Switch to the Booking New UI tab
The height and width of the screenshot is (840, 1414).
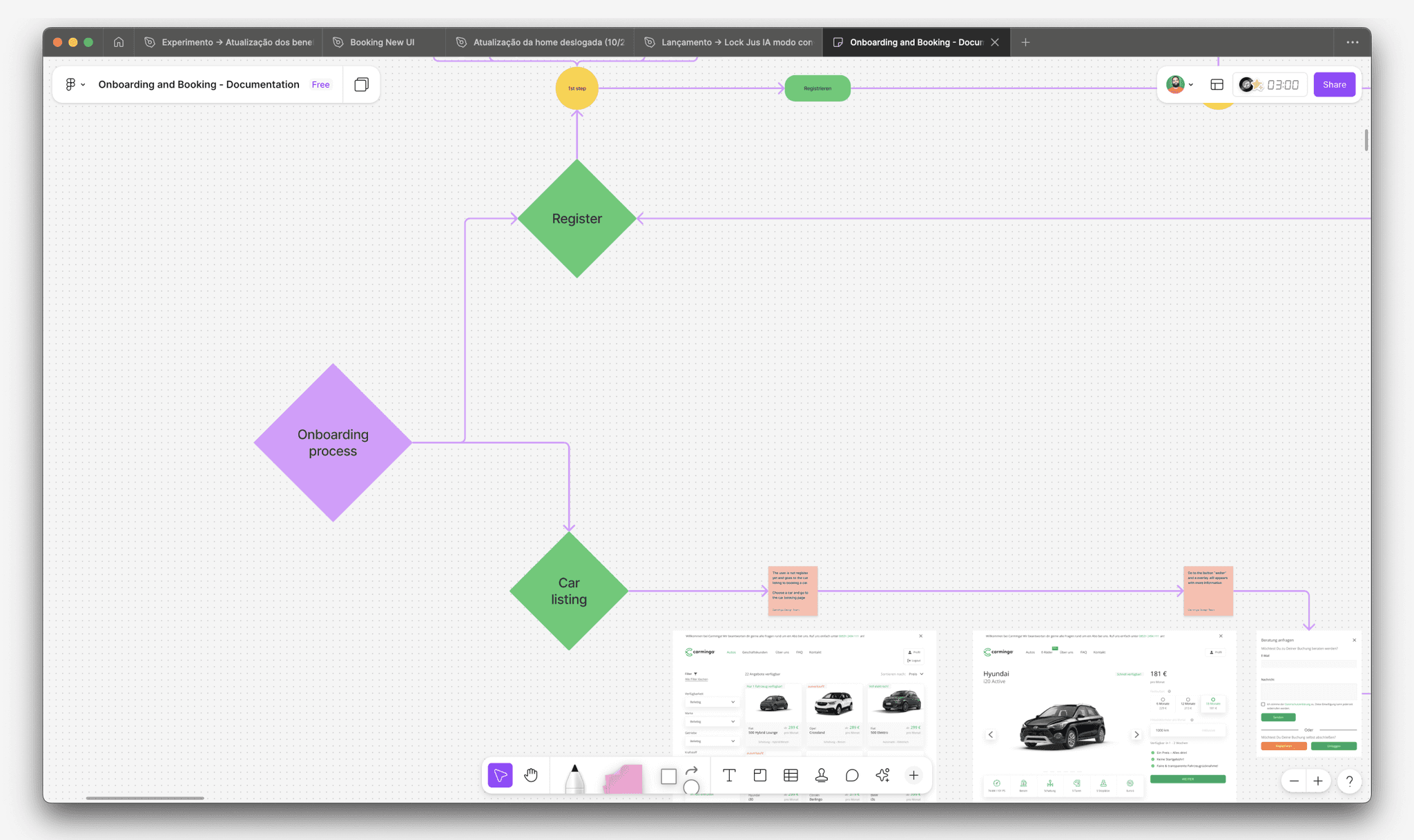[382, 42]
